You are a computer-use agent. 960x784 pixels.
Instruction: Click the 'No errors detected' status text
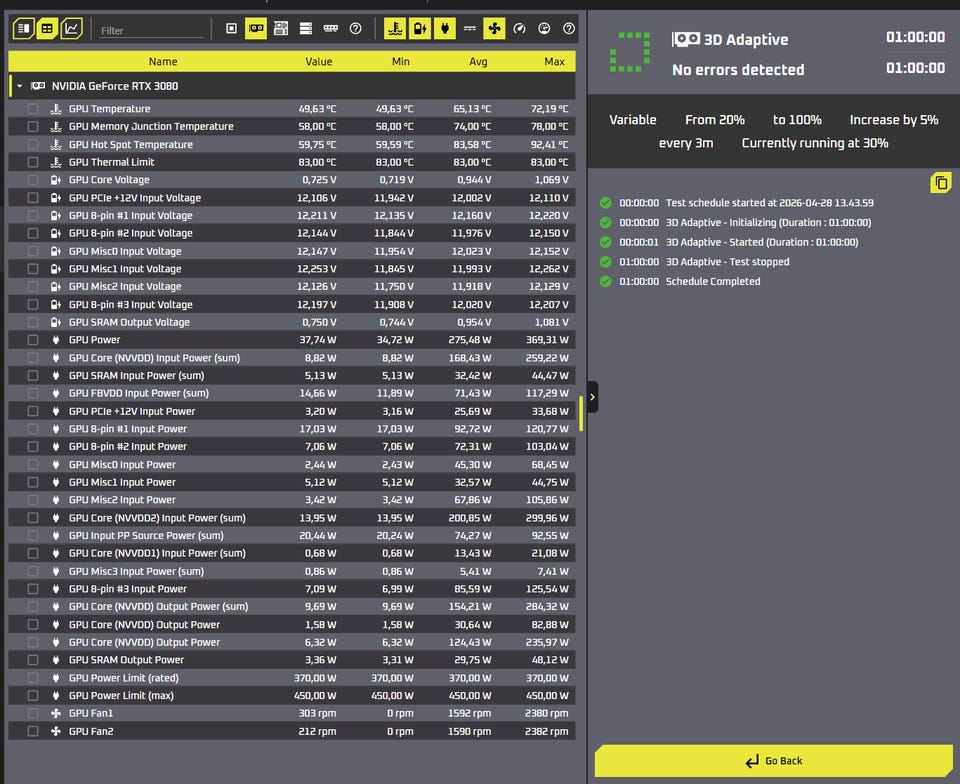738,70
